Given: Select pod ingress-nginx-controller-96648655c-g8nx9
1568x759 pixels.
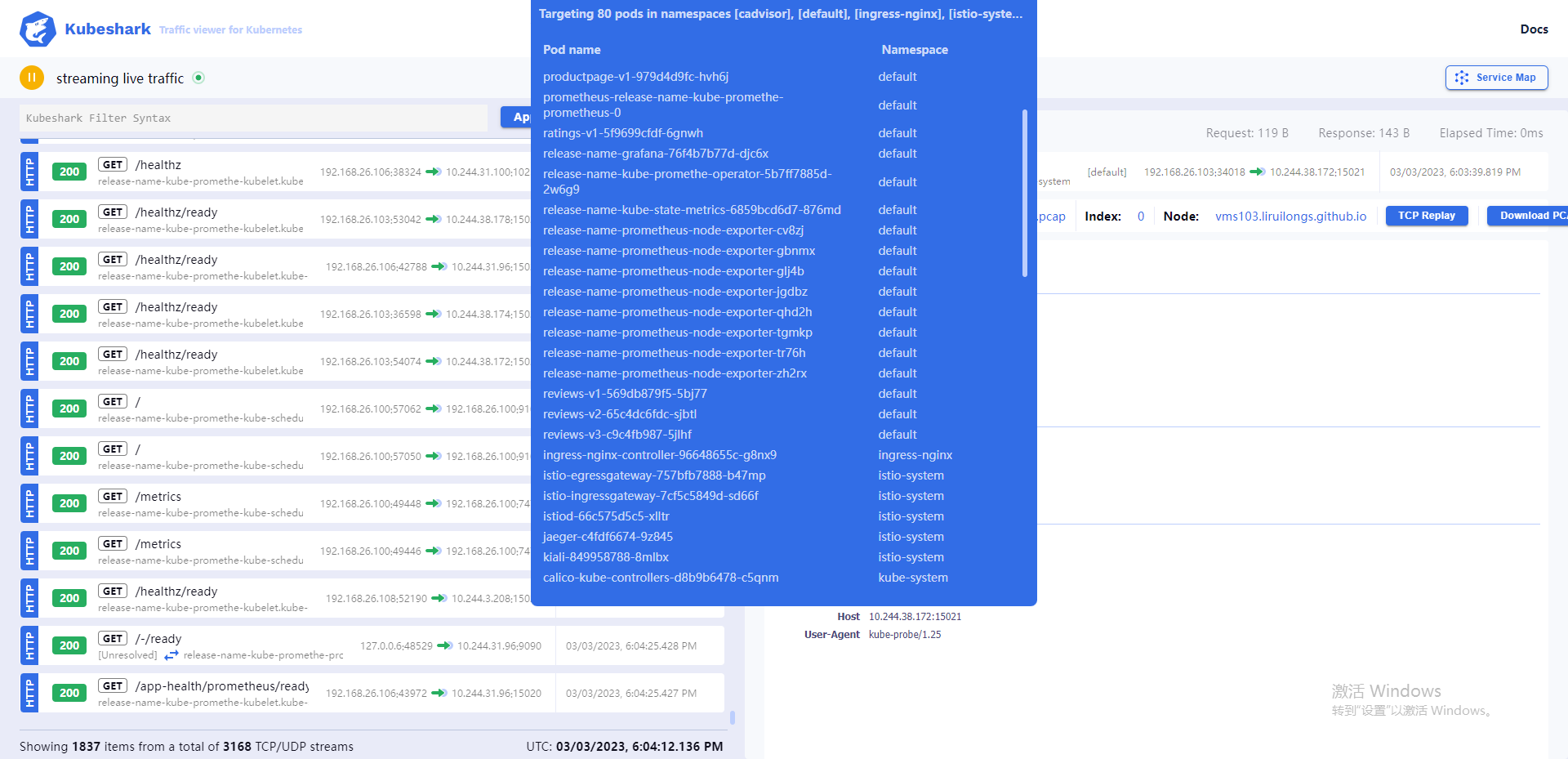Looking at the screenshot, I should pyautogui.click(x=660, y=455).
